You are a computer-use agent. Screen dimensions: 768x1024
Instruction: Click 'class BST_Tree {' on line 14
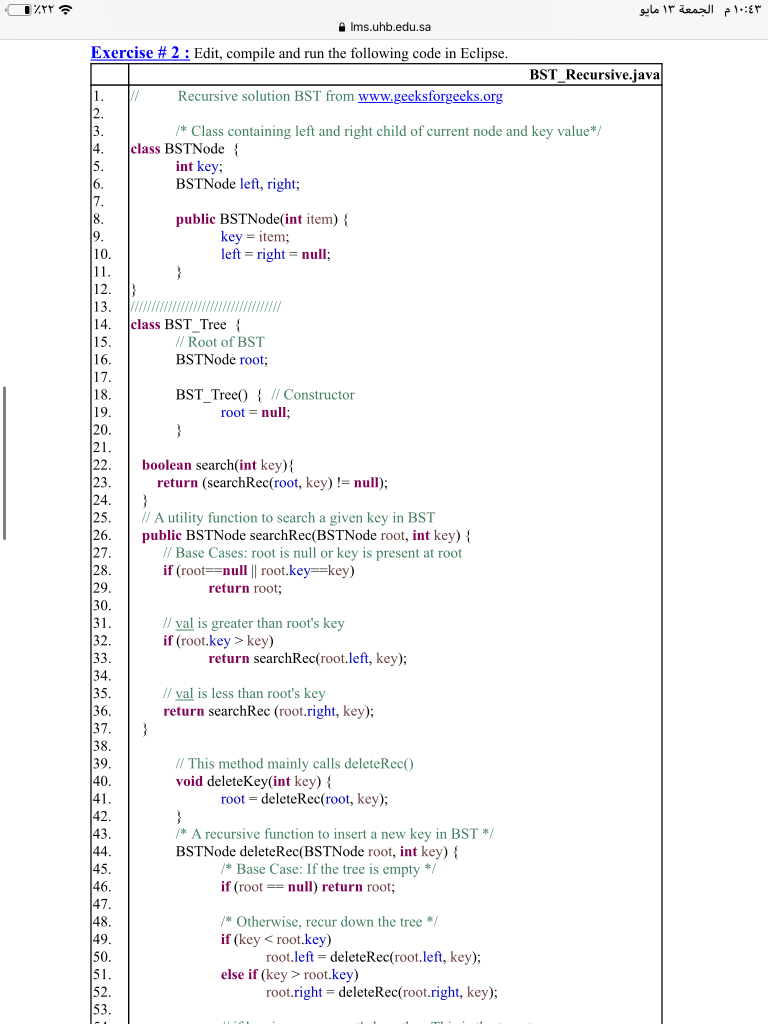(185, 325)
